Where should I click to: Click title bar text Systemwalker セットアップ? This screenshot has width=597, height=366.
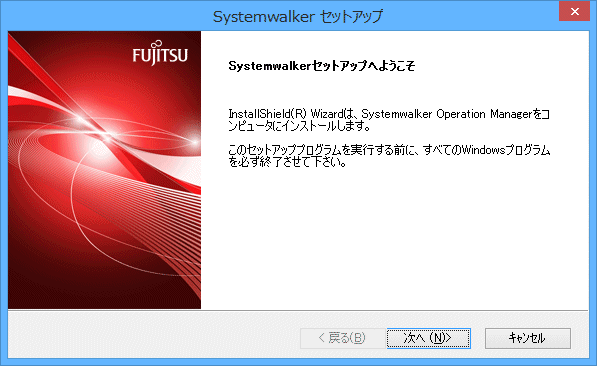point(298,17)
